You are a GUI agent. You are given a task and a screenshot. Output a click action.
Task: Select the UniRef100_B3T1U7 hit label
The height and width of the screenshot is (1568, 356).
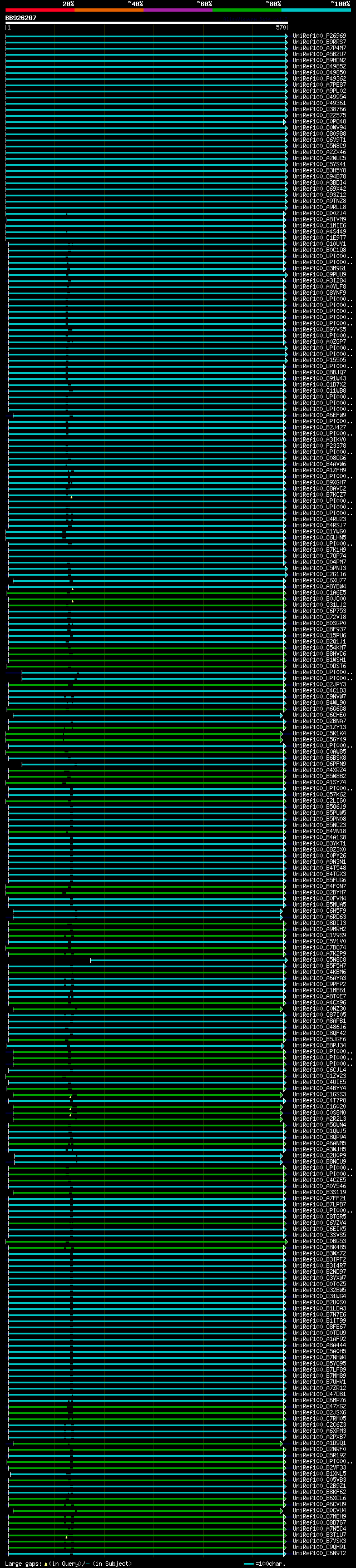tap(319, 1535)
